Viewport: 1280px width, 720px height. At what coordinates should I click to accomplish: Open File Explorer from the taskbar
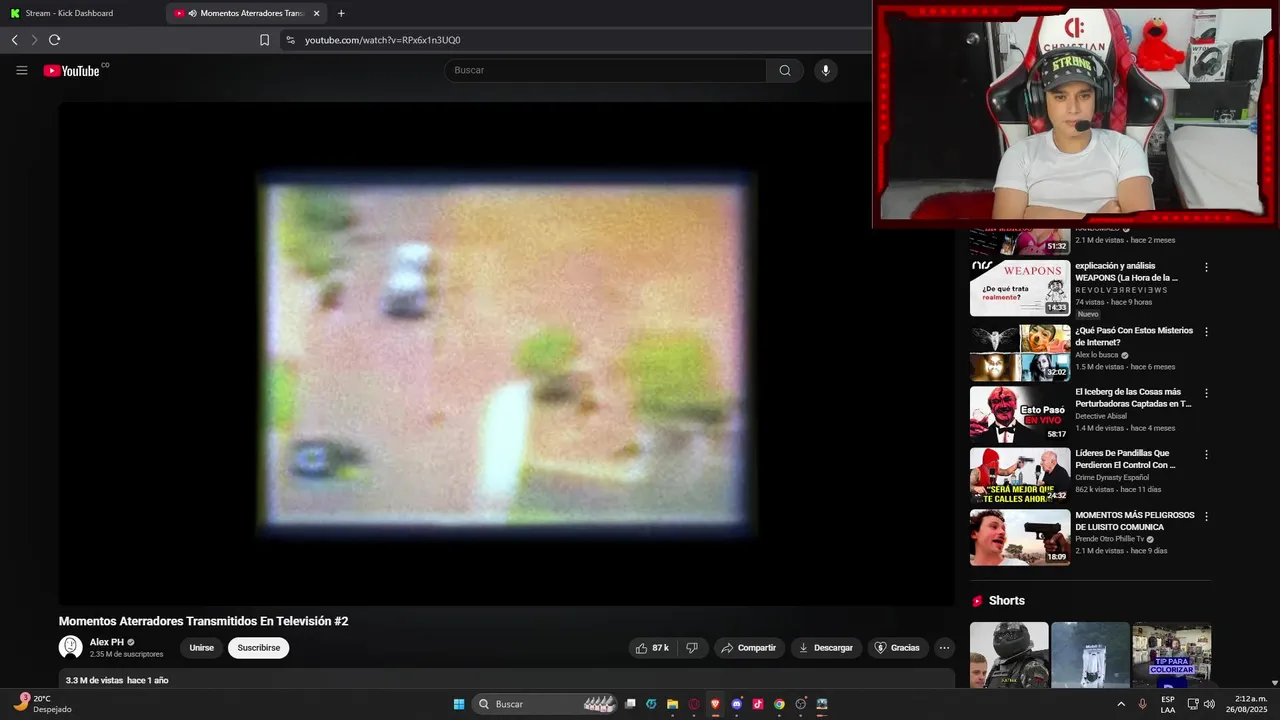[x=673, y=704]
